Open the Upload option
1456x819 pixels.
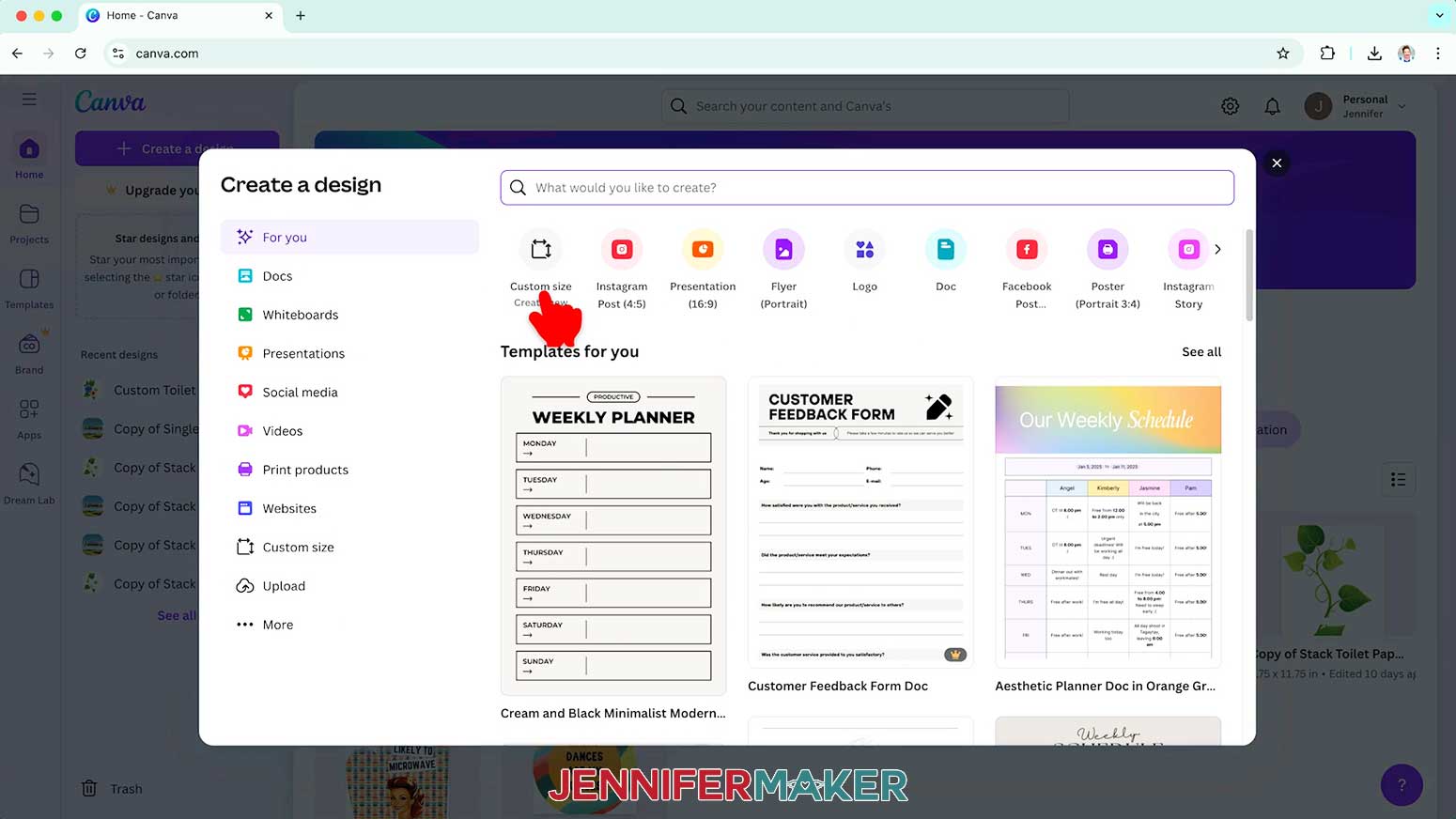coord(349,586)
